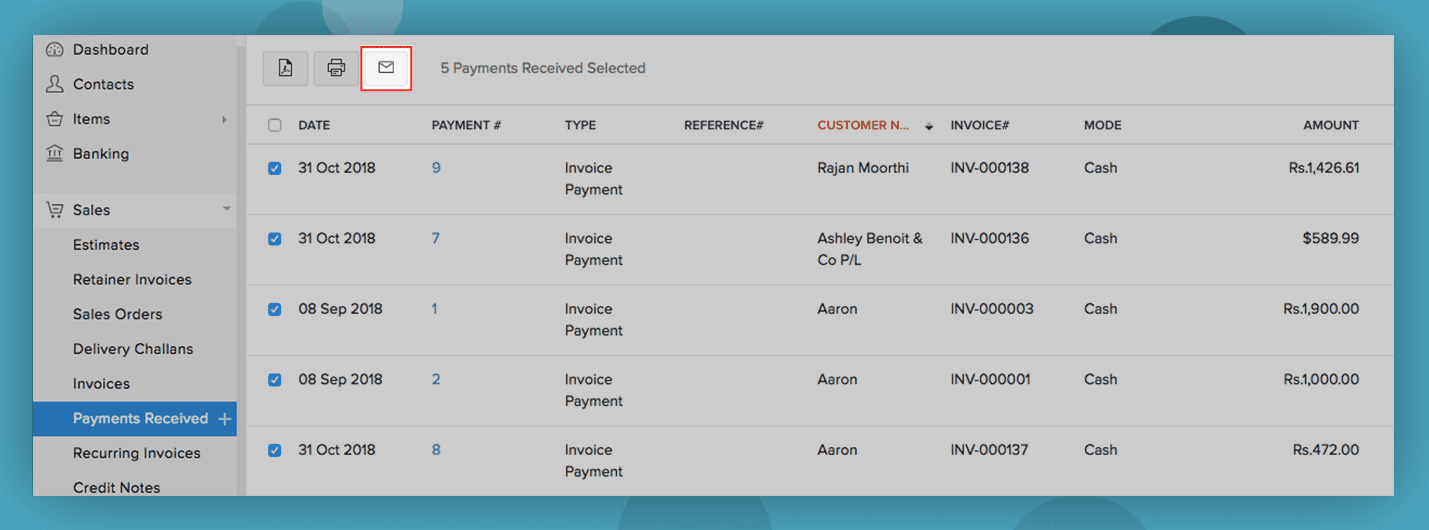Email the selected payments
This screenshot has height=530, width=1429.
click(x=386, y=68)
